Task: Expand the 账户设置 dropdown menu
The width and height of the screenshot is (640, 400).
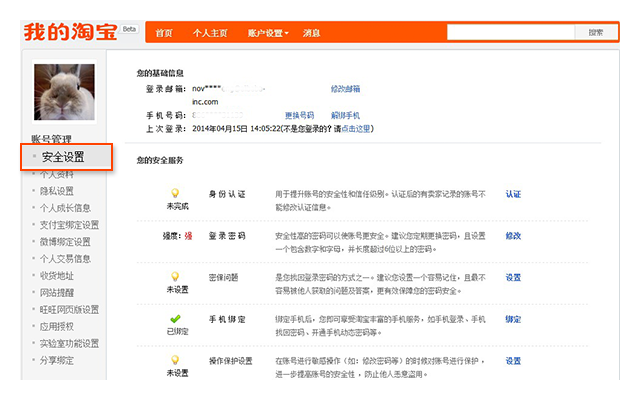Action: click(268, 33)
